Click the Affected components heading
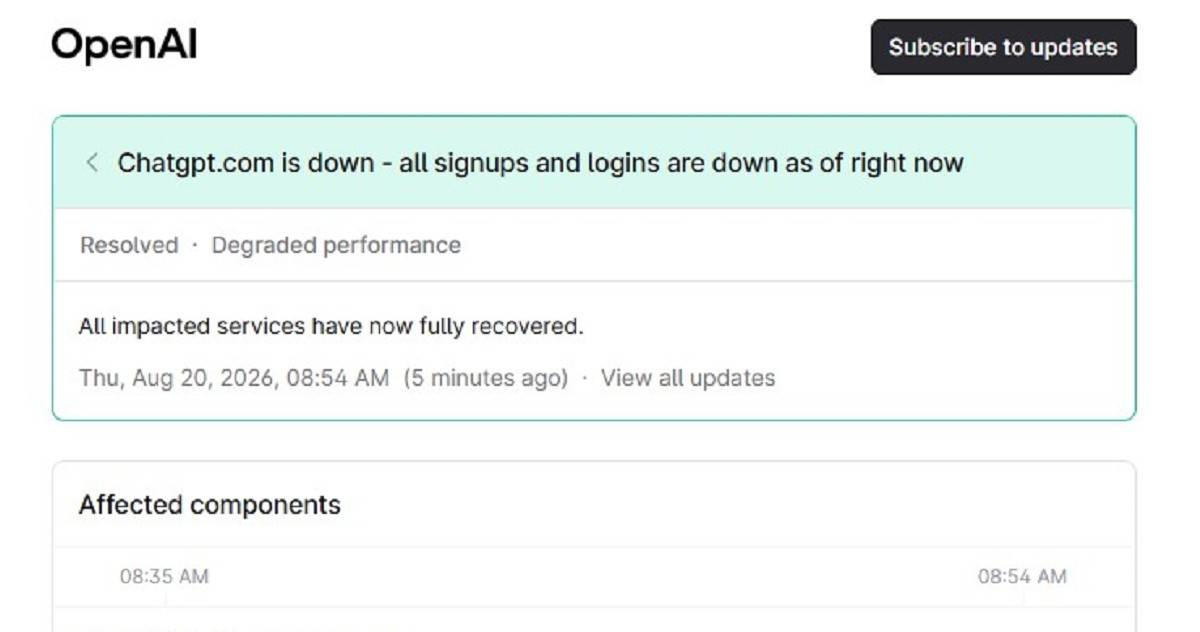The image size is (1200, 632). point(210,505)
